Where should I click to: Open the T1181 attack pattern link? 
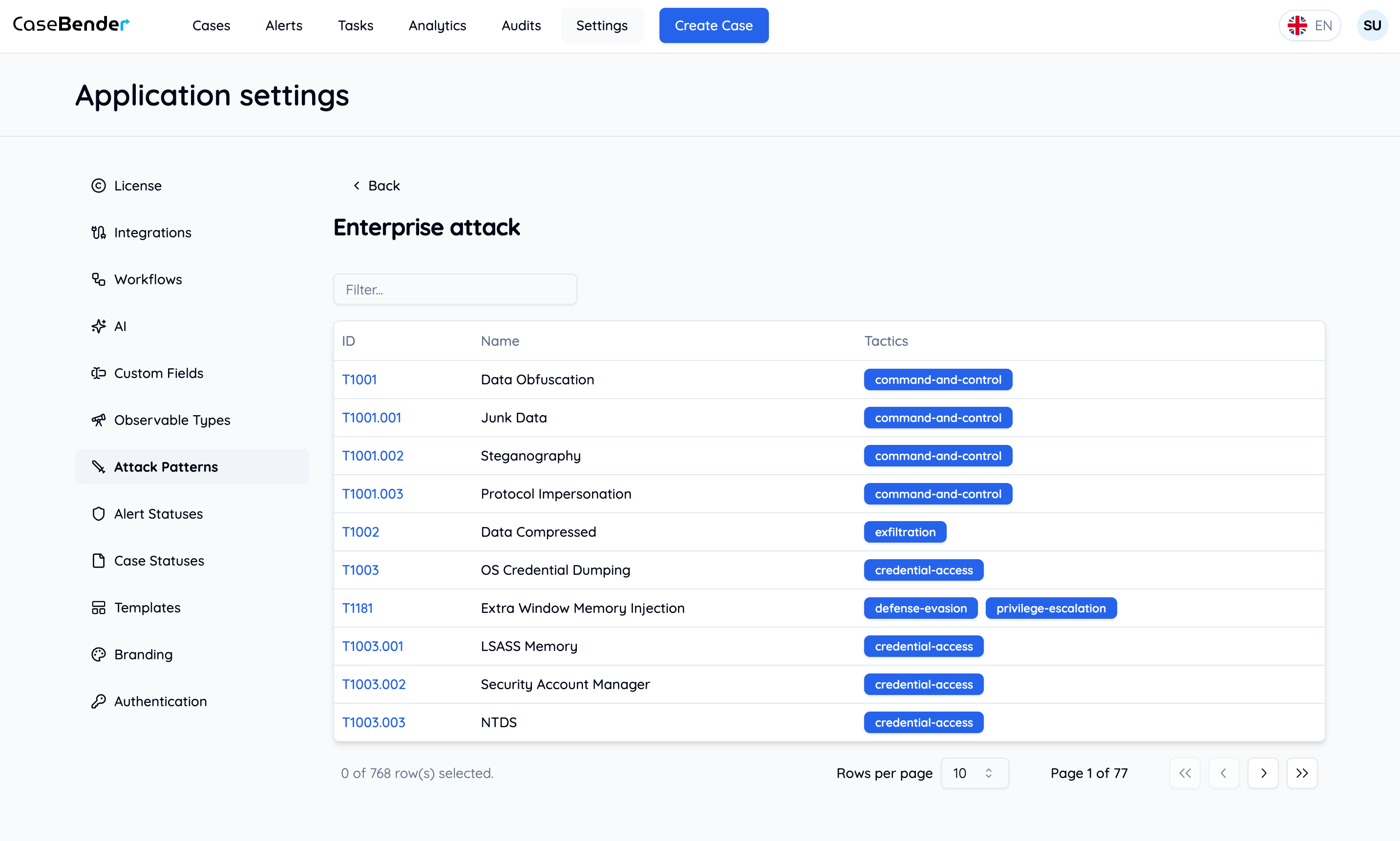pyautogui.click(x=358, y=608)
